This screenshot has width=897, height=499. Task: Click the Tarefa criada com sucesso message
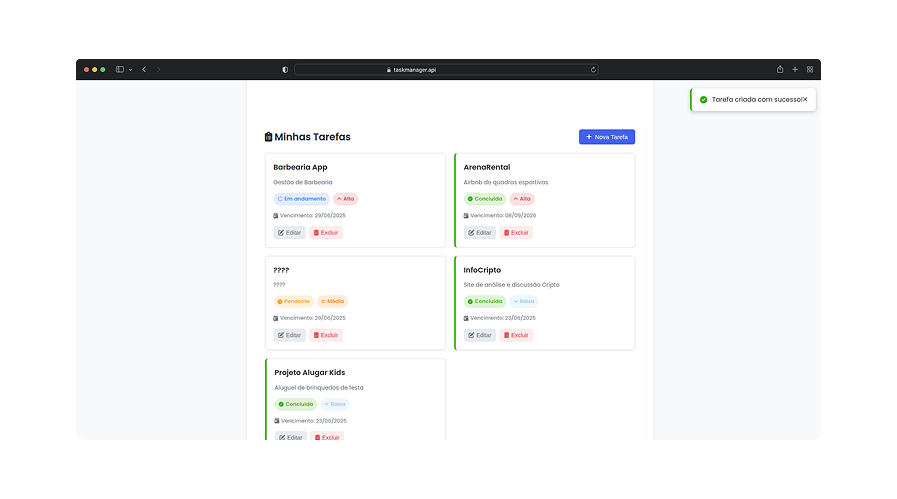756,100
